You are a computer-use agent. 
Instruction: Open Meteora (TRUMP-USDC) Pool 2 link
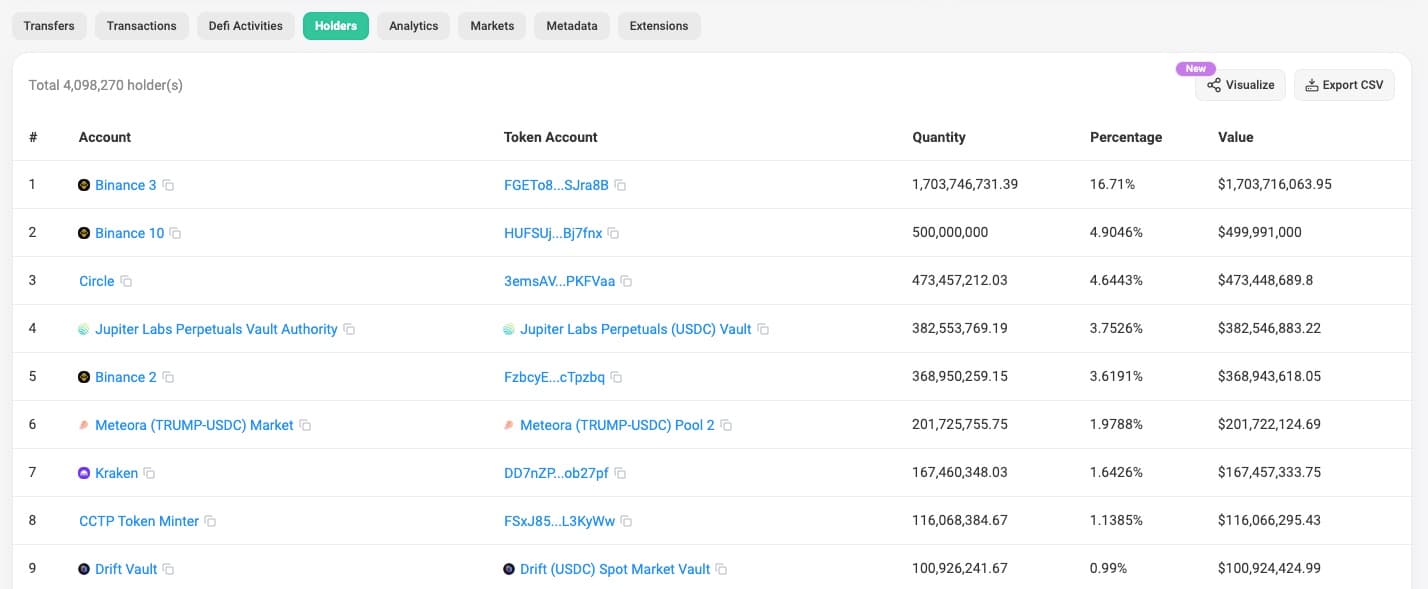coord(617,425)
